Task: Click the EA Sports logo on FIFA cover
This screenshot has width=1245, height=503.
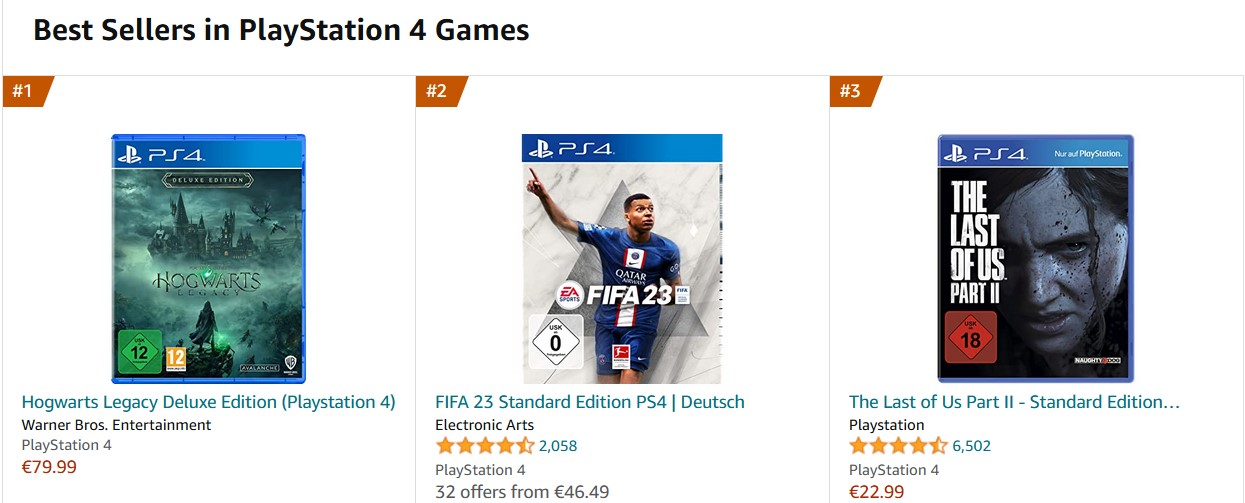Action: pos(569,295)
